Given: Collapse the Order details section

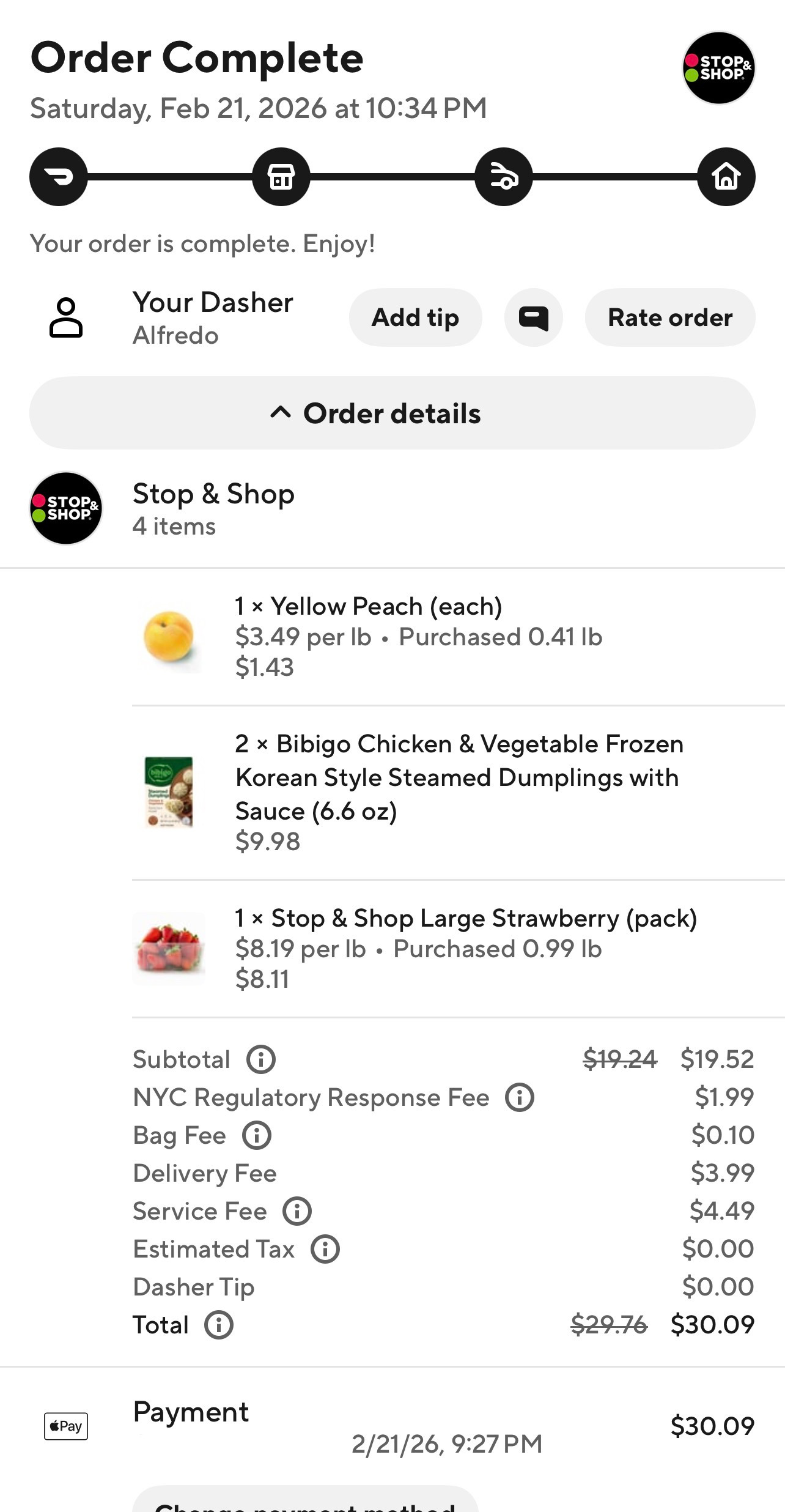Looking at the screenshot, I should click(x=392, y=413).
